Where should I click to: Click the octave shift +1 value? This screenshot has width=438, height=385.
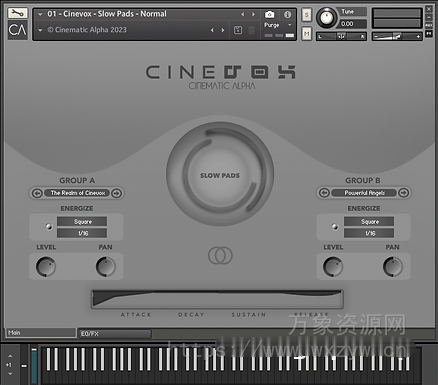click(9, 365)
